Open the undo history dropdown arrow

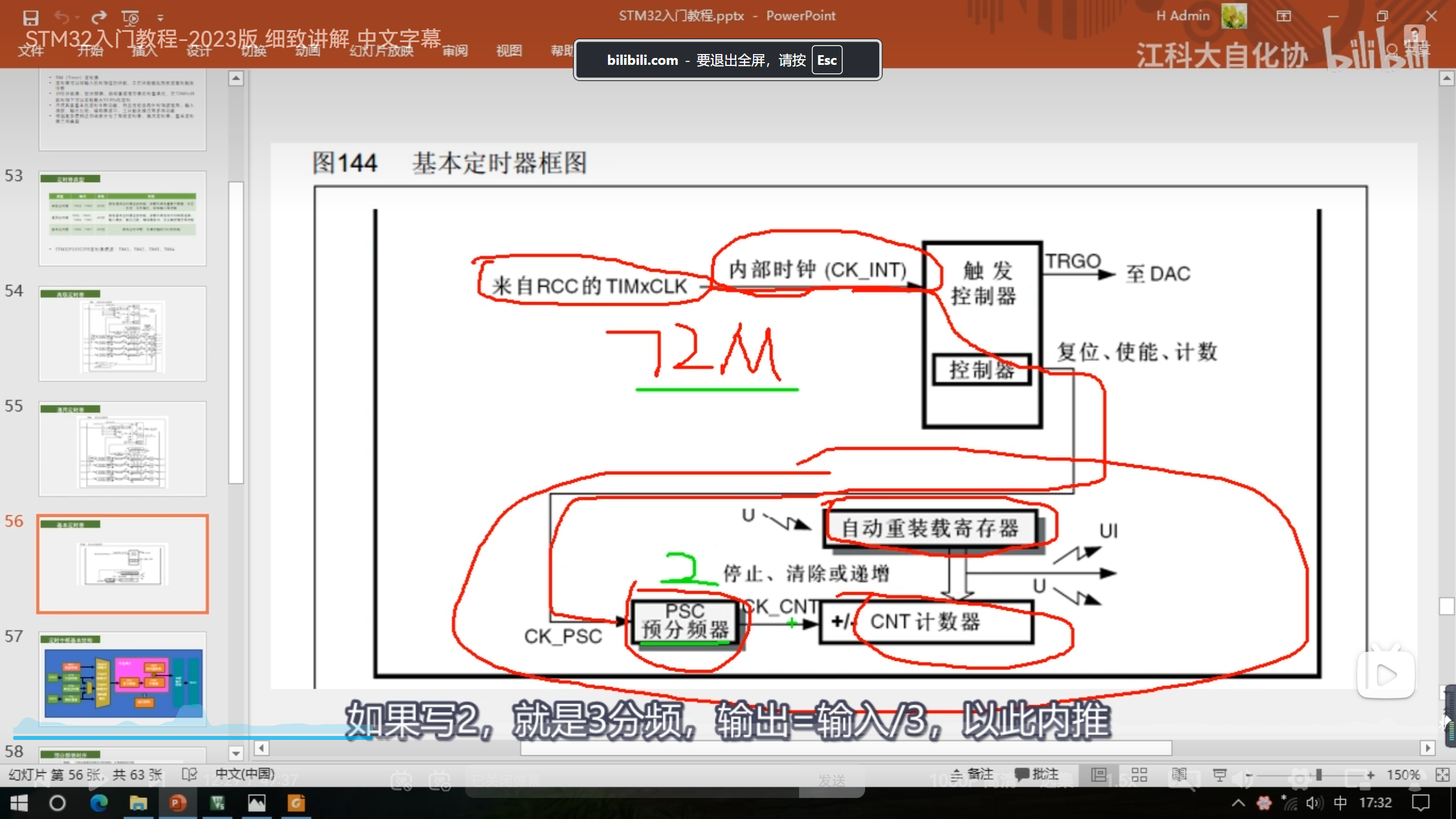click(x=77, y=18)
